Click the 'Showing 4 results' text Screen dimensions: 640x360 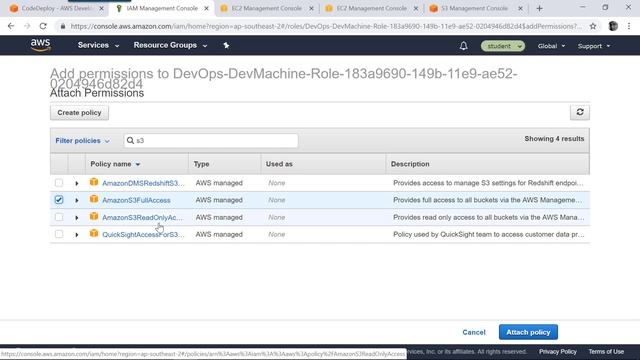tap(554, 139)
